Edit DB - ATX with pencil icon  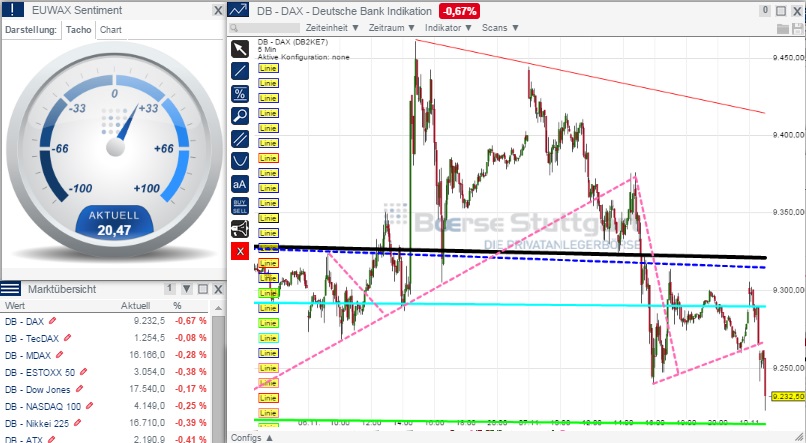51,439
